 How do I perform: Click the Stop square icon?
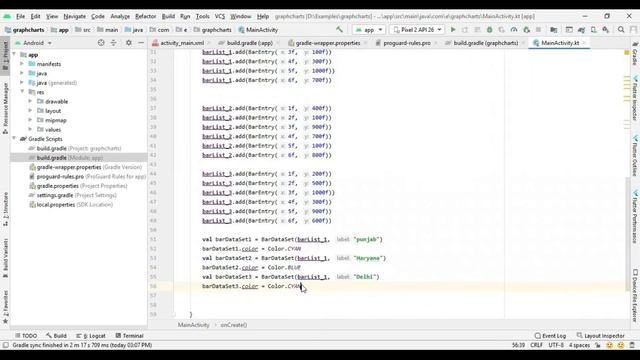(x=538, y=30)
